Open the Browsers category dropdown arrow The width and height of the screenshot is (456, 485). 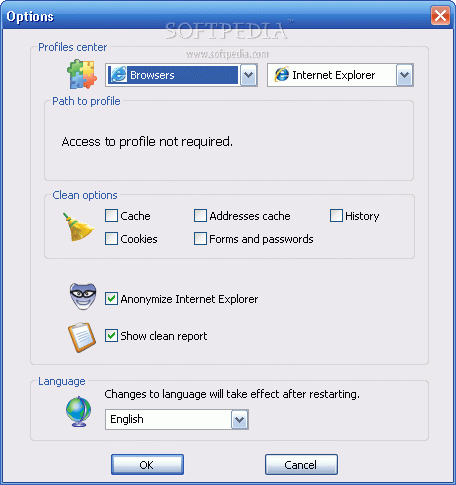pyautogui.click(x=248, y=75)
